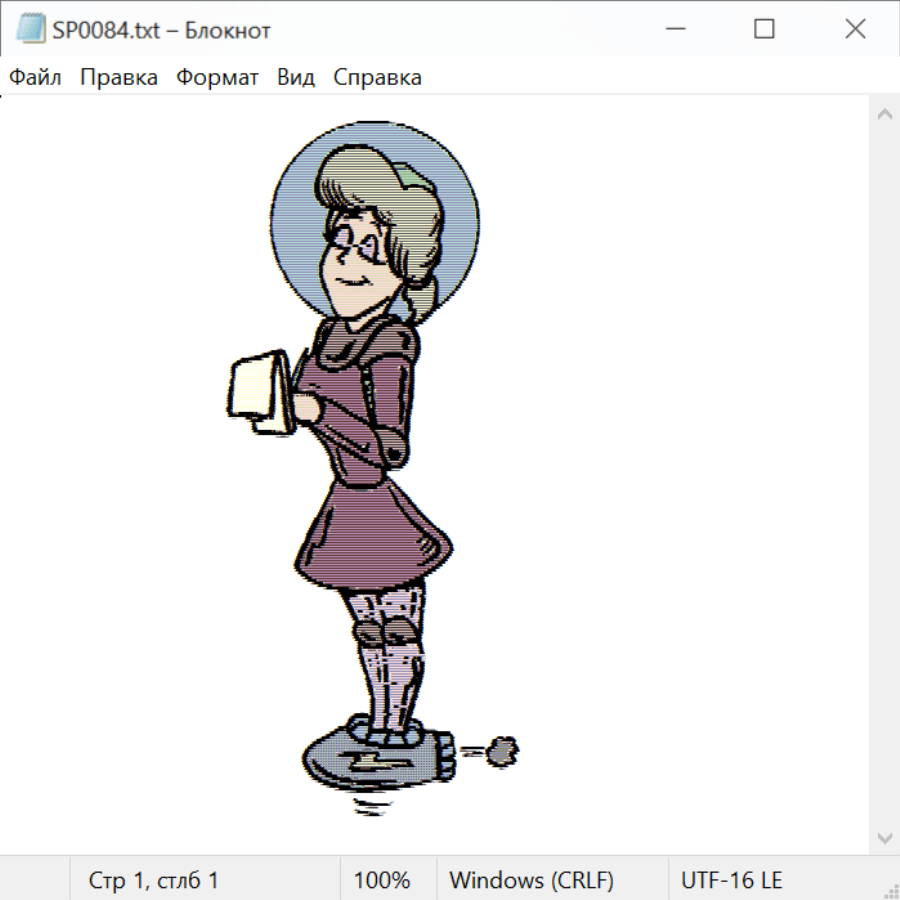Minimize the Блокнот window
This screenshot has height=900, width=900.
[x=673, y=30]
